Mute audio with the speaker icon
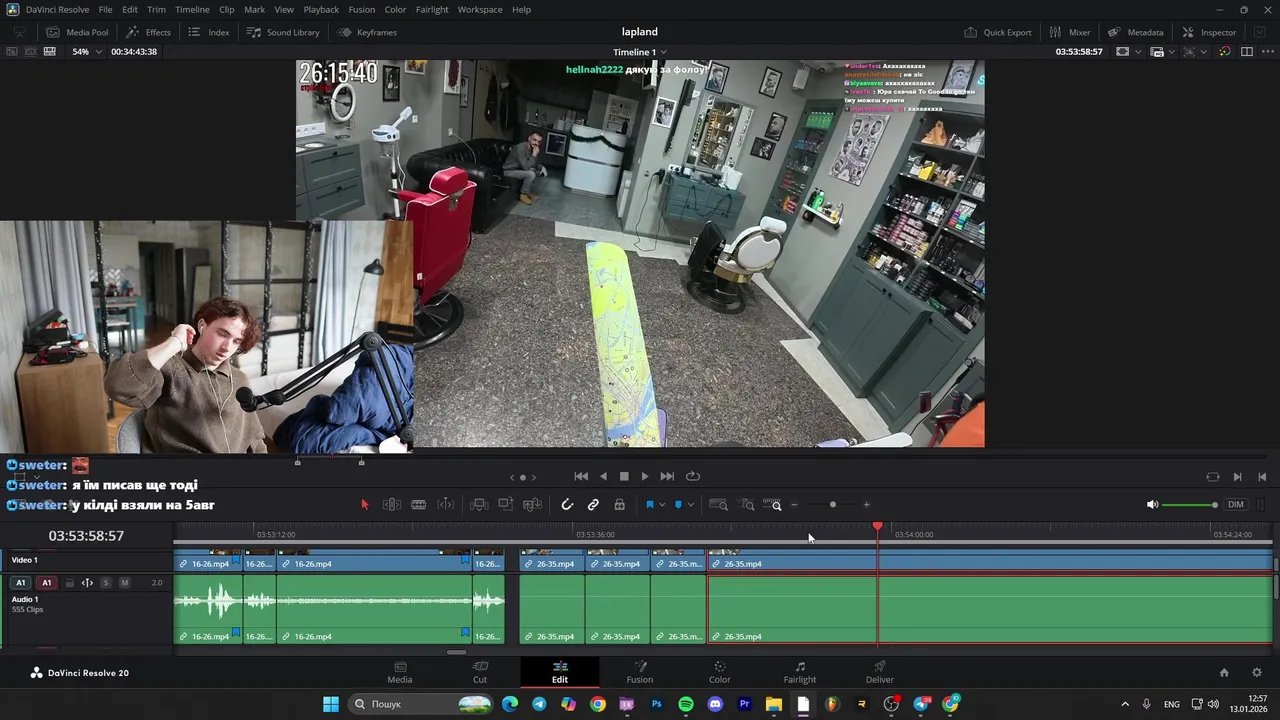1280x720 pixels. coord(1152,505)
